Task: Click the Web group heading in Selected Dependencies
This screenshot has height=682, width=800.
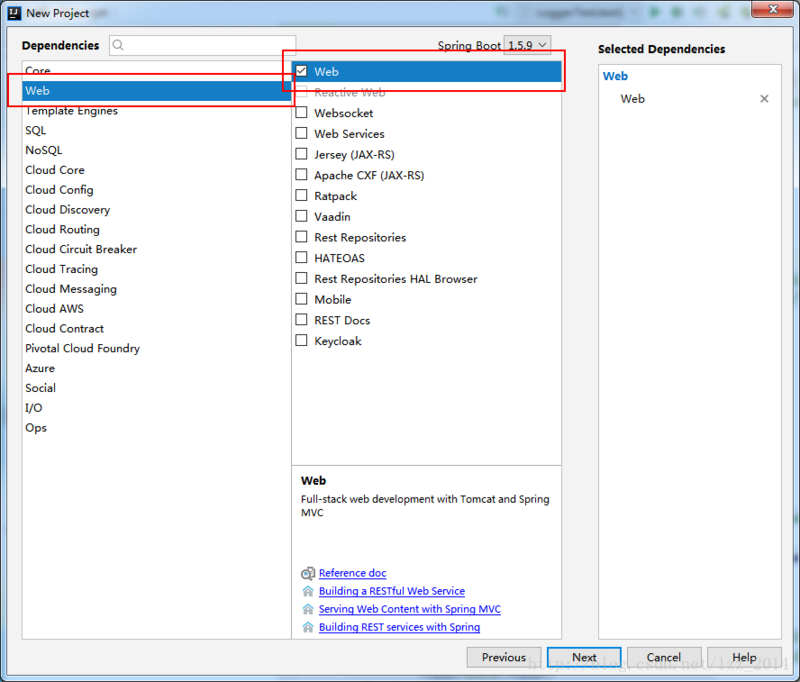Action: coord(615,77)
